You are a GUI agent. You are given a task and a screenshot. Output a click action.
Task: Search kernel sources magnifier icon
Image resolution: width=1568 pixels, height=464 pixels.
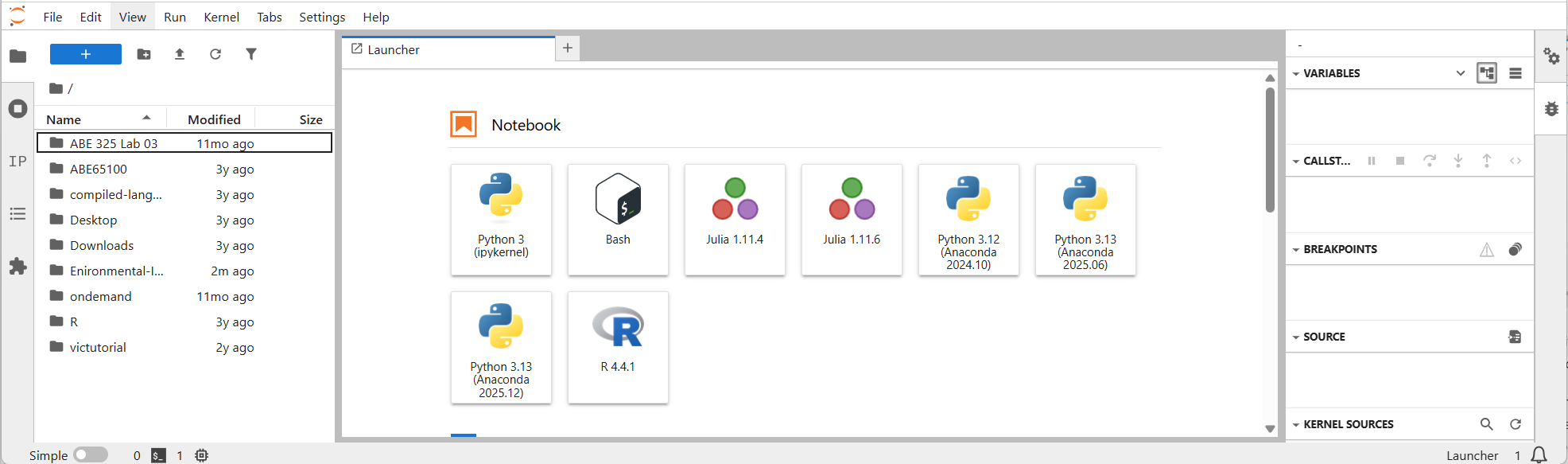tap(1487, 424)
